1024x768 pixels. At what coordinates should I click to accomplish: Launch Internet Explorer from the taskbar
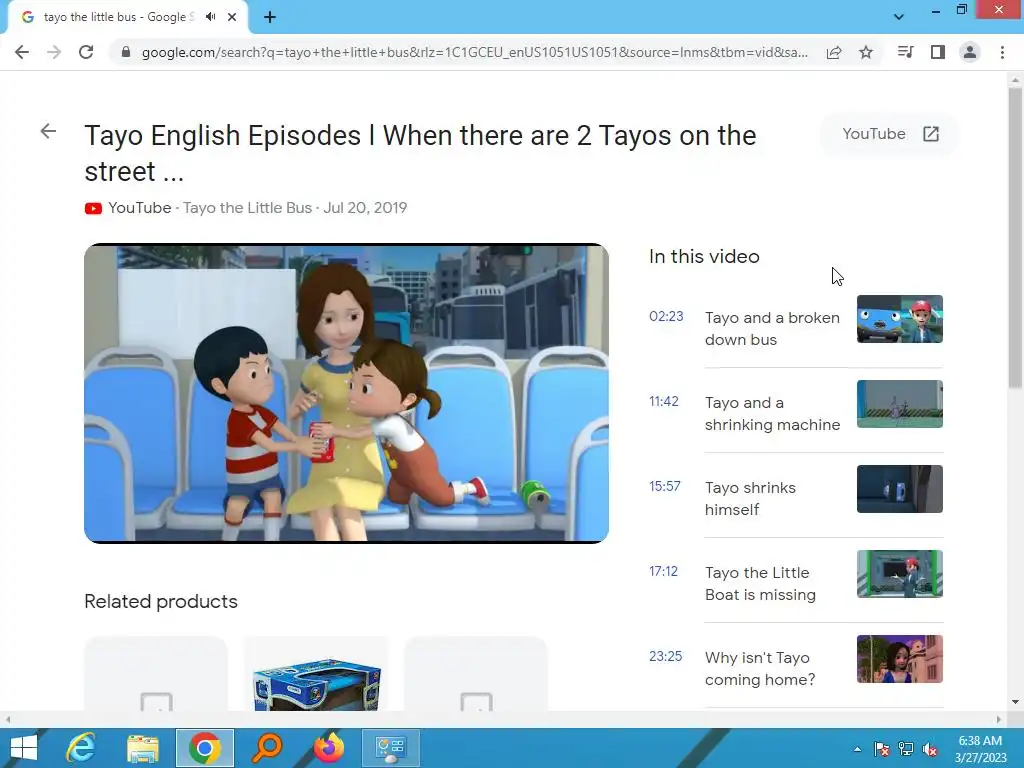pyautogui.click(x=81, y=748)
